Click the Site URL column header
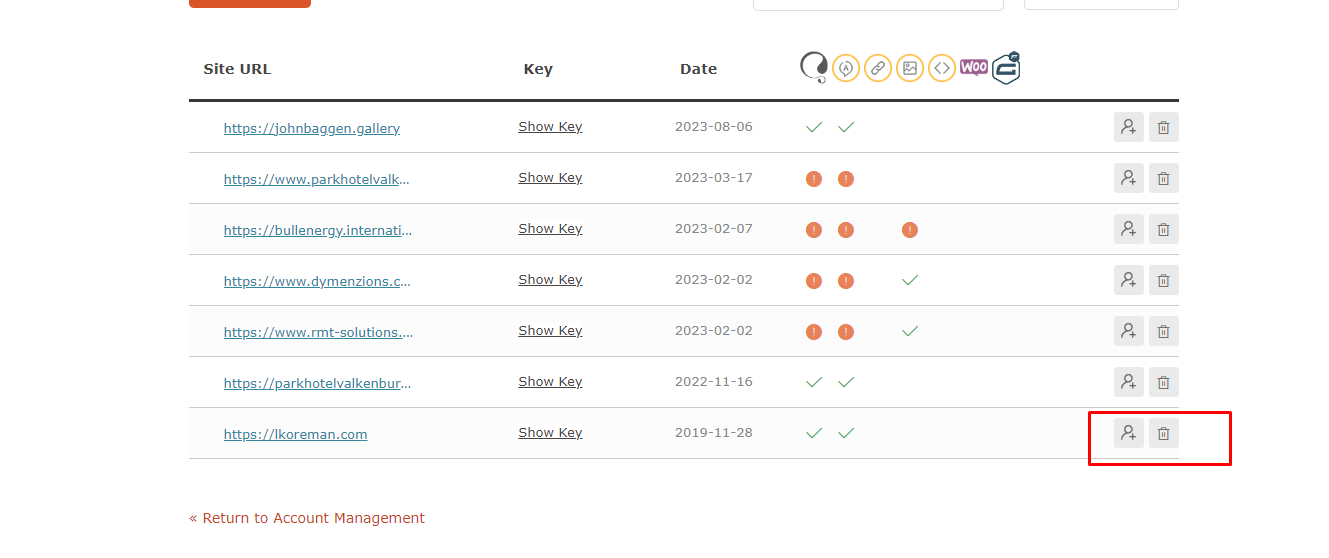This screenshot has height=558, width=1329. coord(237,69)
